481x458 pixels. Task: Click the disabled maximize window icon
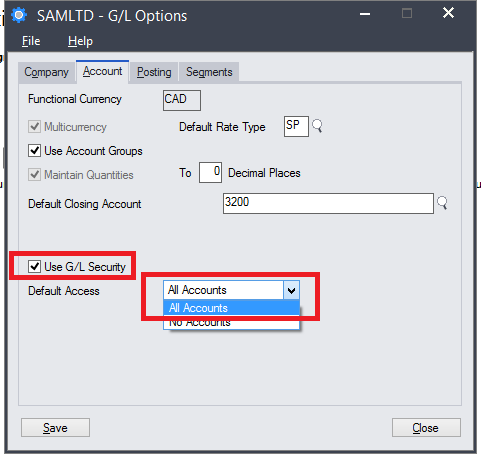(407, 13)
